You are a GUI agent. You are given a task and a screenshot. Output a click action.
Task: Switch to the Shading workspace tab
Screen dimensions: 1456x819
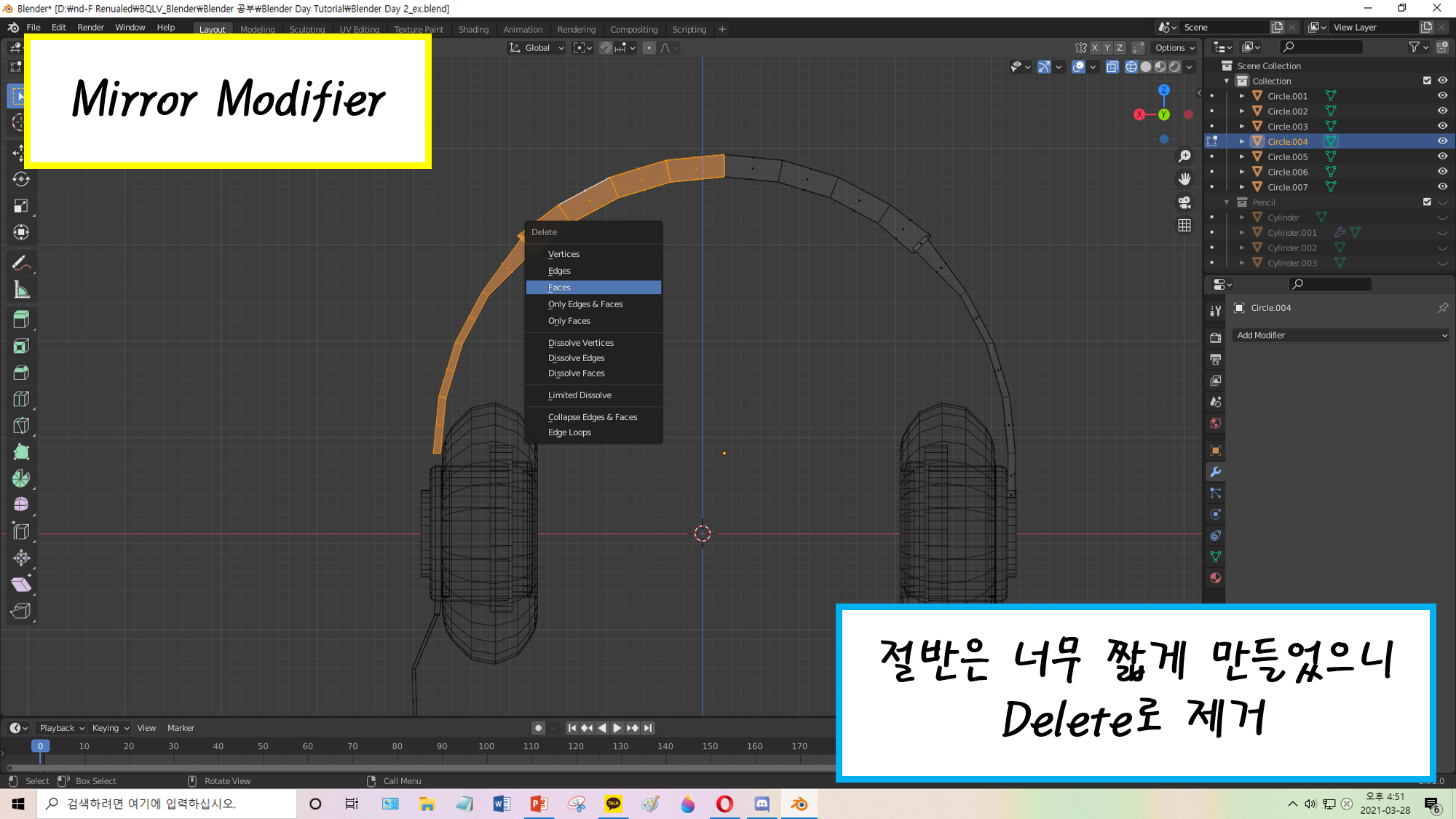473,29
